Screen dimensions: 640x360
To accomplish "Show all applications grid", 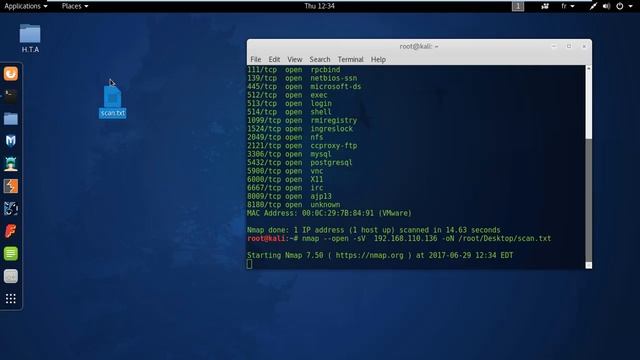I will coord(11,299).
